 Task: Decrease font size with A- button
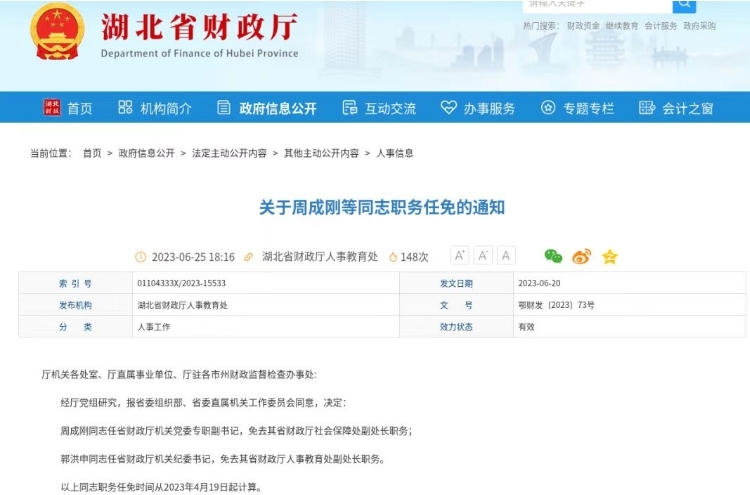[483, 256]
